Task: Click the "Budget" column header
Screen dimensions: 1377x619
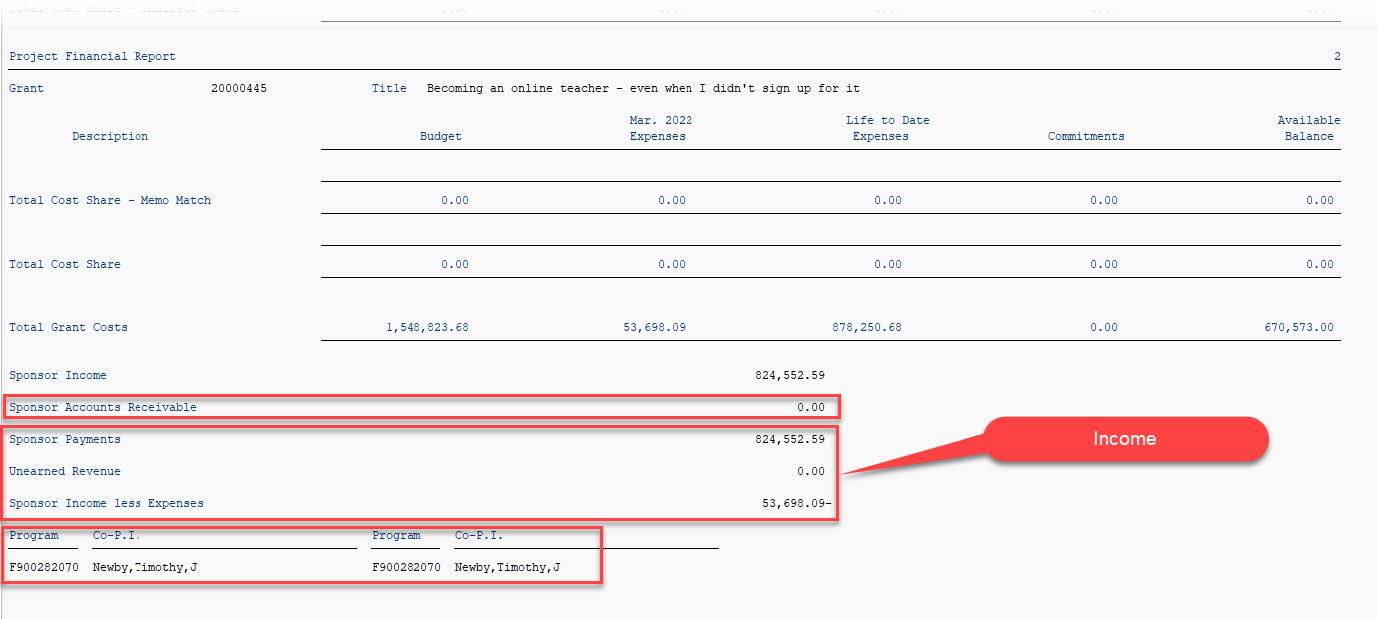Action: click(441, 136)
